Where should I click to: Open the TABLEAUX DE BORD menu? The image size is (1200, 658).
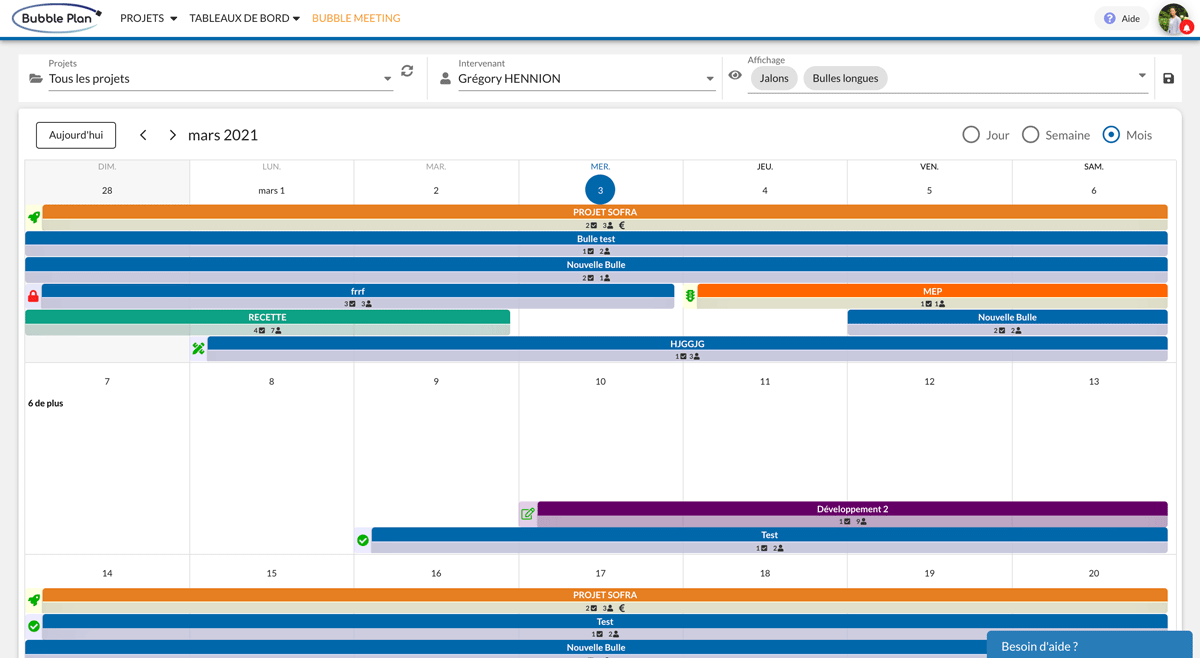tap(244, 18)
